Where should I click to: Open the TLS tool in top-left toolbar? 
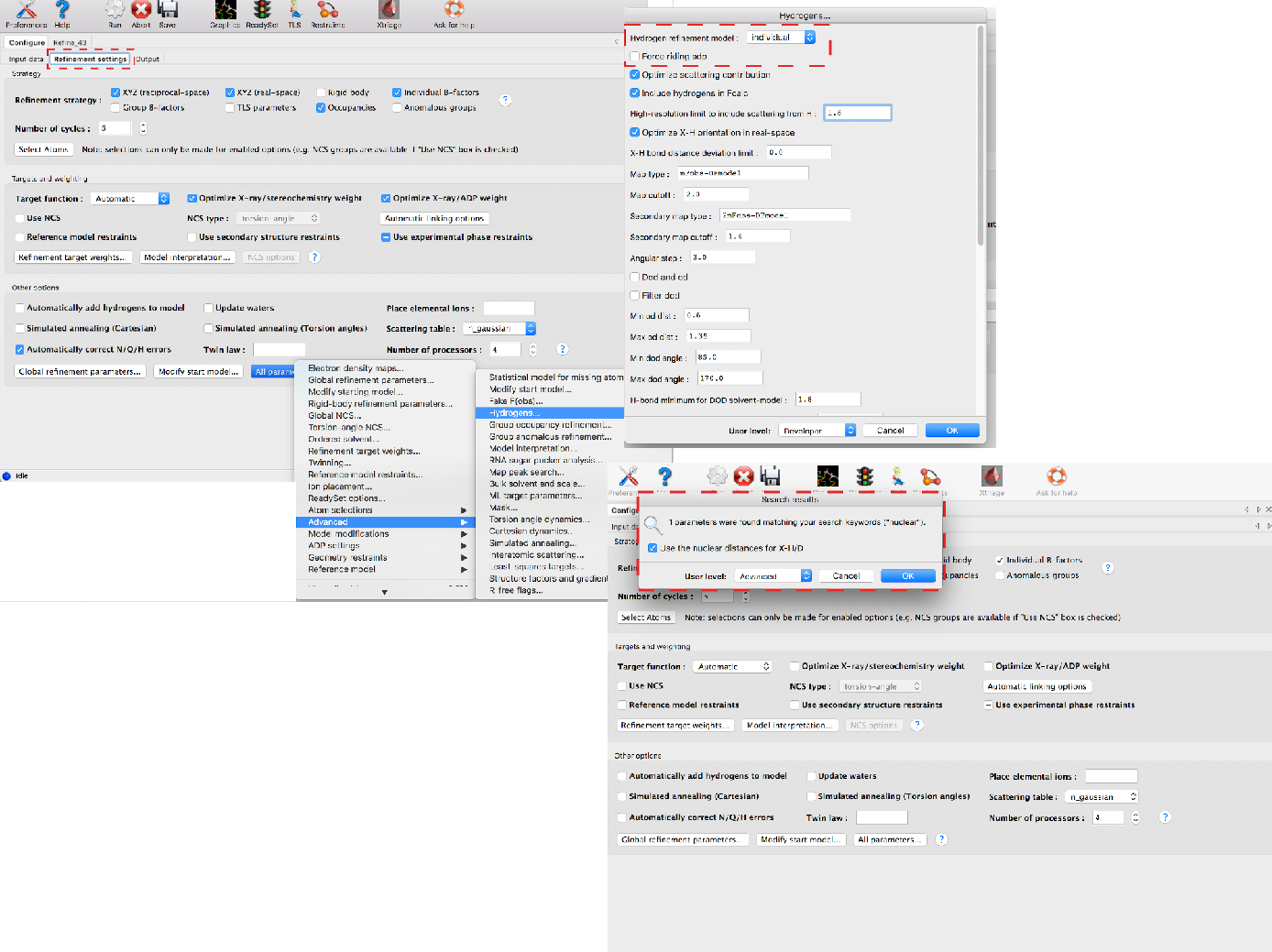pyautogui.click(x=294, y=10)
